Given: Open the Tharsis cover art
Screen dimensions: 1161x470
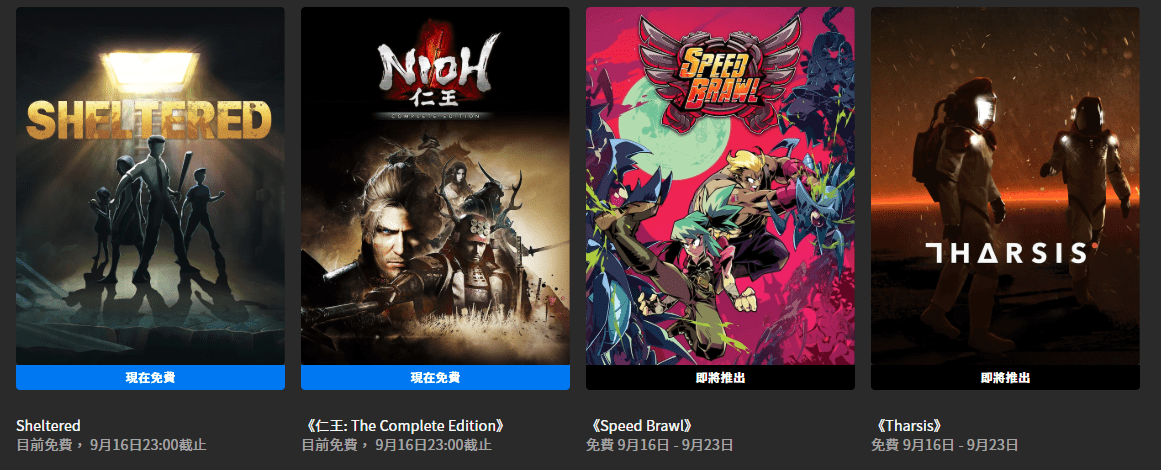Looking at the screenshot, I should point(1006,186).
